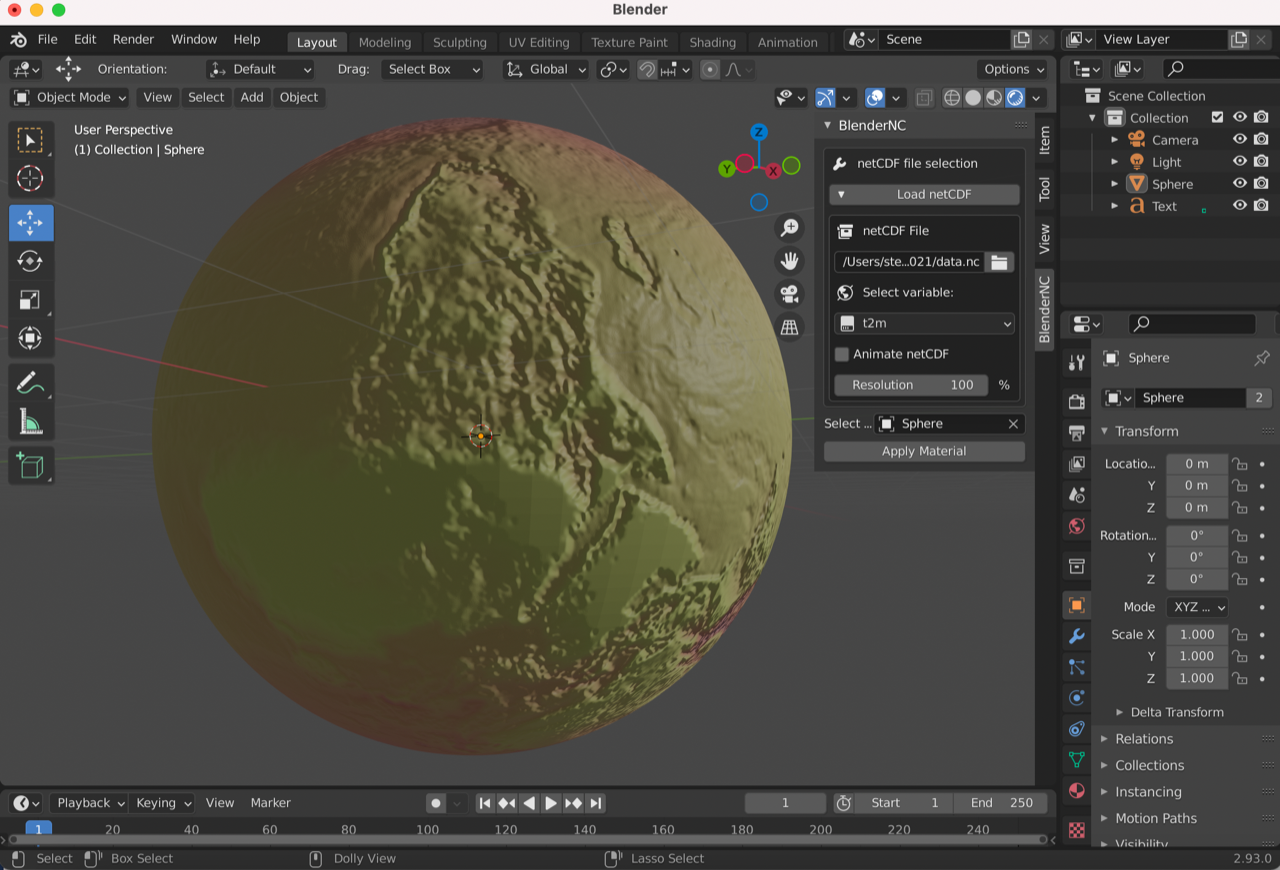Screen dimensions: 1280x870
Task: Switch to the Shading workspace tab
Action: tap(713, 42)
